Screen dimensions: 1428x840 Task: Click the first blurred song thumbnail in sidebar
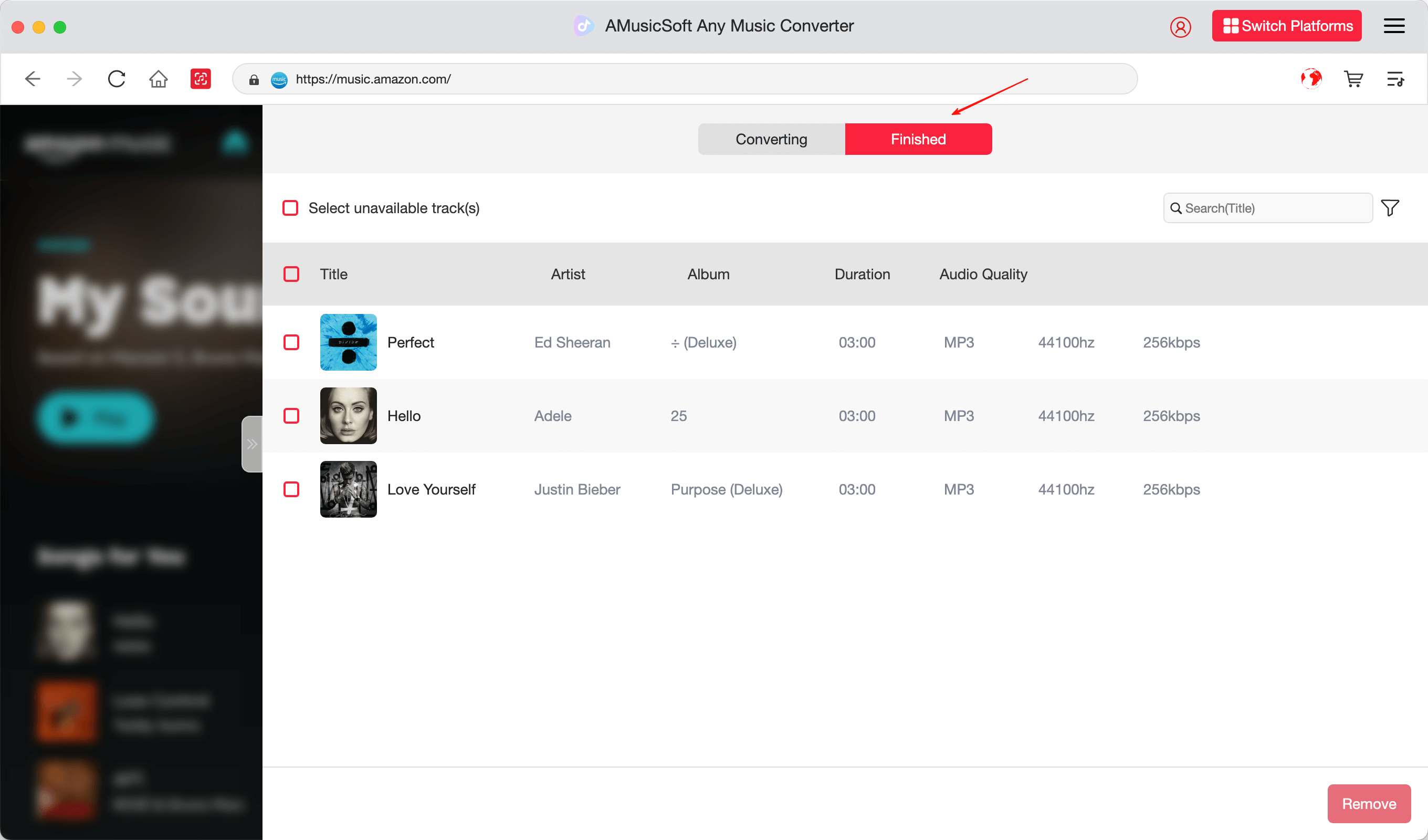tap(67, 631)
